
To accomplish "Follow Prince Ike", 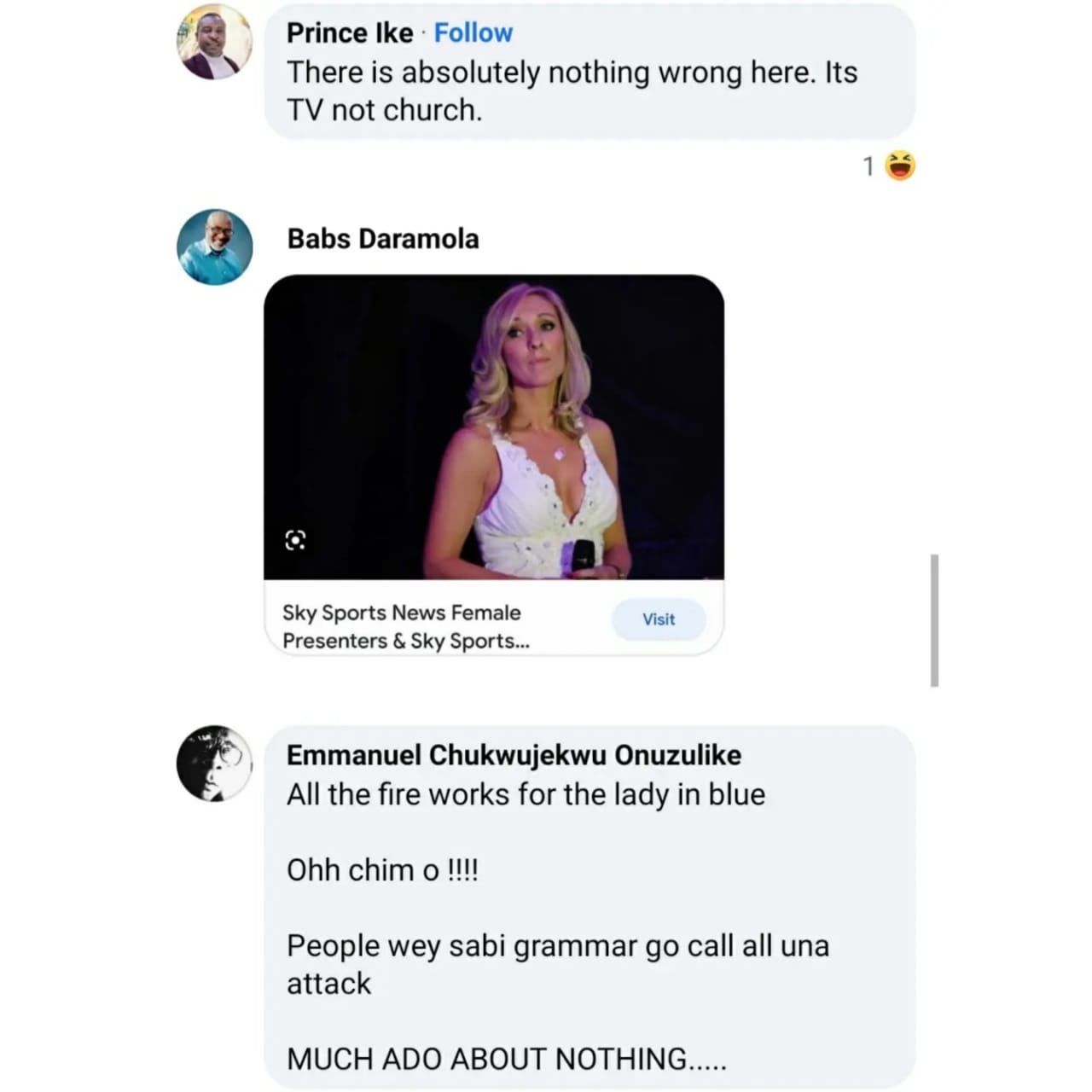I will pyautogui.click(x=473, y=32).
